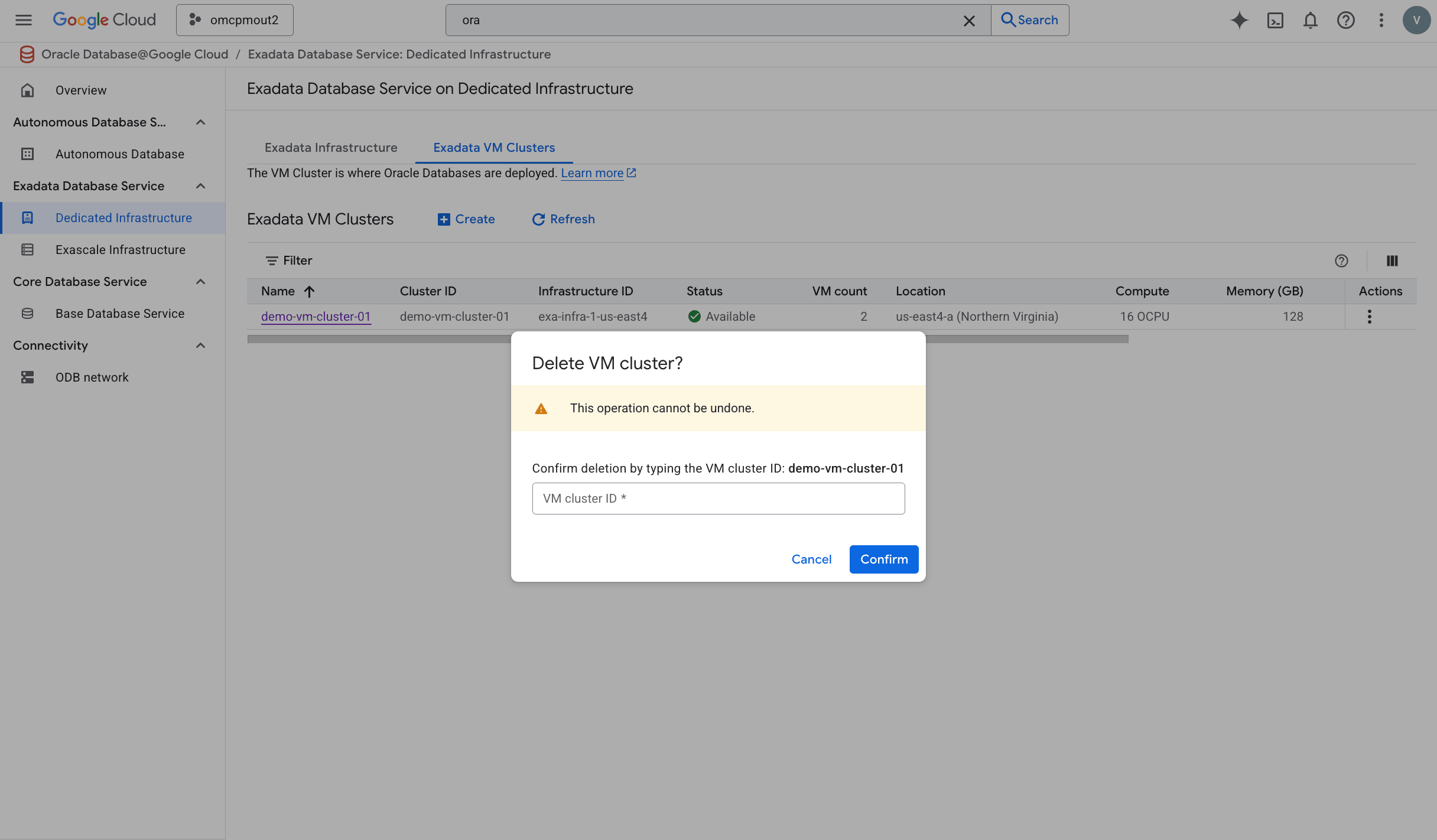
Task: Open row actions three-dot menu
Action: (1369, 317)
